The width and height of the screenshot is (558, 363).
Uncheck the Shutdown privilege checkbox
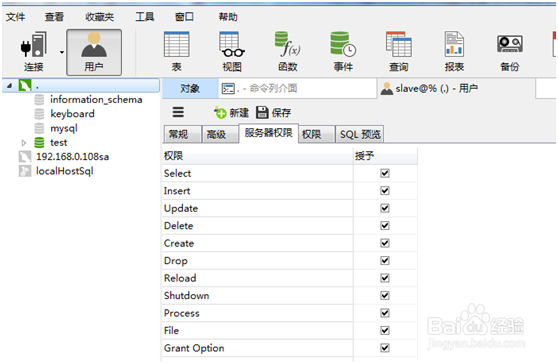[385, 295]
